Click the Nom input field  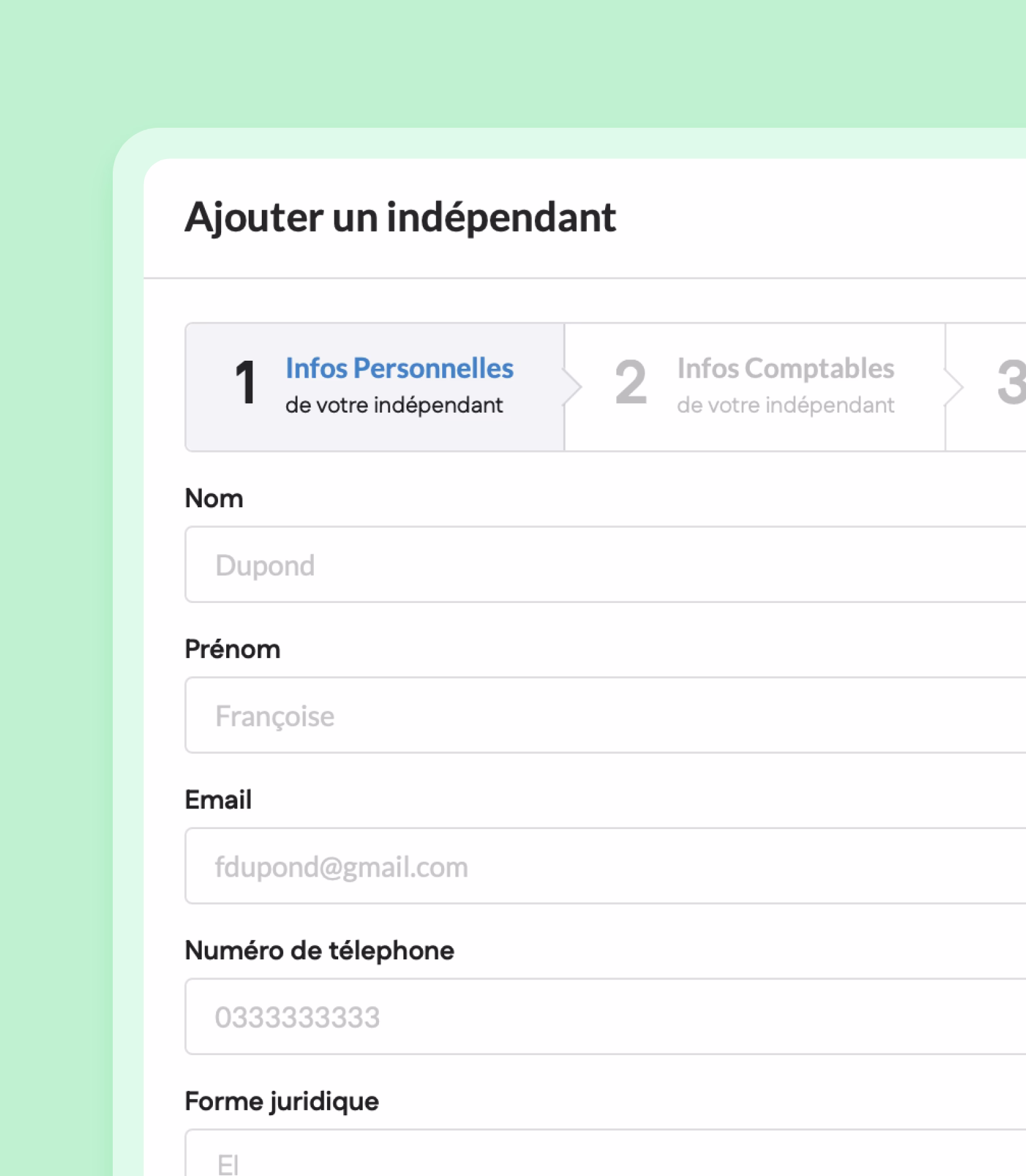(x=606, y=565)
